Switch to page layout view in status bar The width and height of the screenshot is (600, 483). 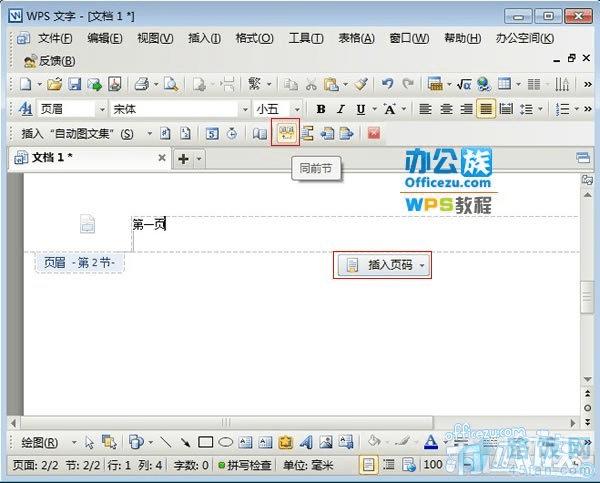coord(368,465)
